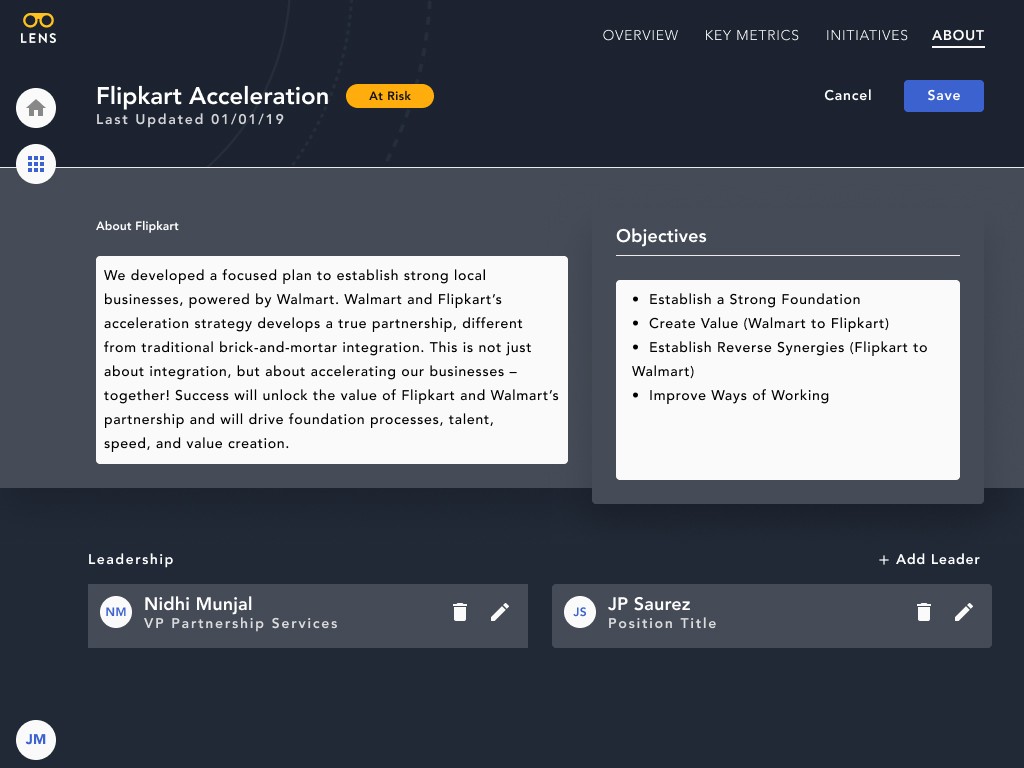Click into the About Flipkart text box
Image resolution: width=1024 pixels, height=768 pixels.
[332, 360]
